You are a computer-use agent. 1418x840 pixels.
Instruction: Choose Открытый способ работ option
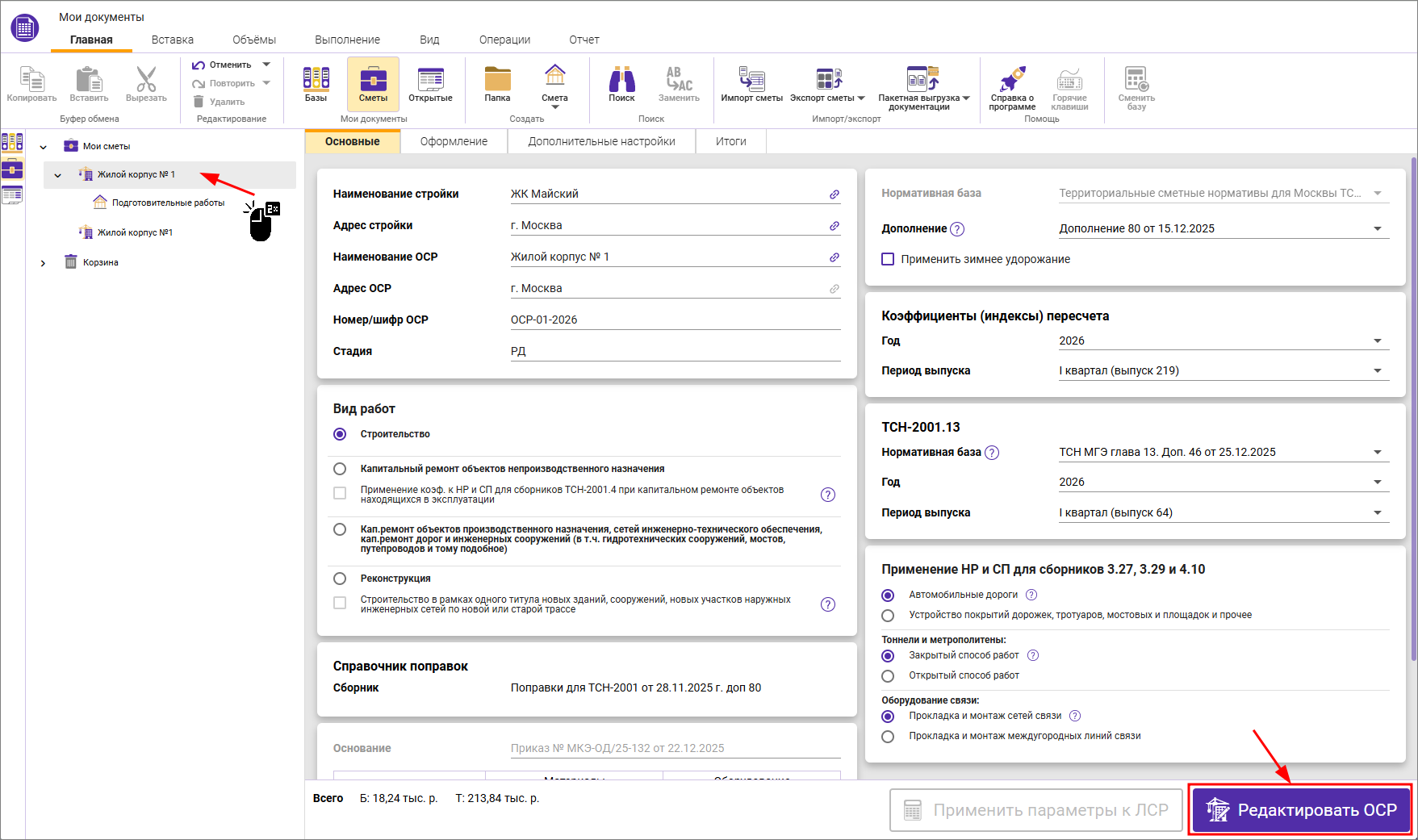coord(888,676)
